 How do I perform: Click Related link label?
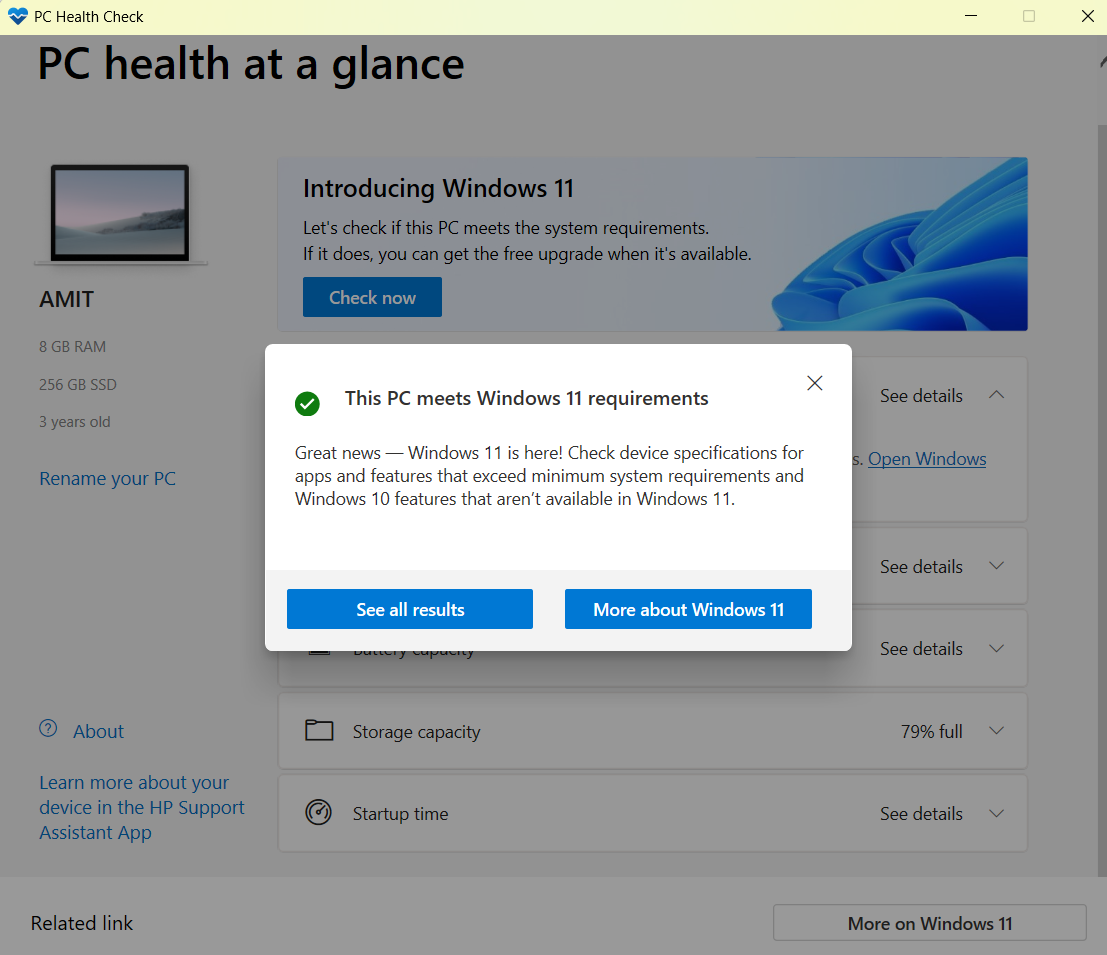click(82, 923)
